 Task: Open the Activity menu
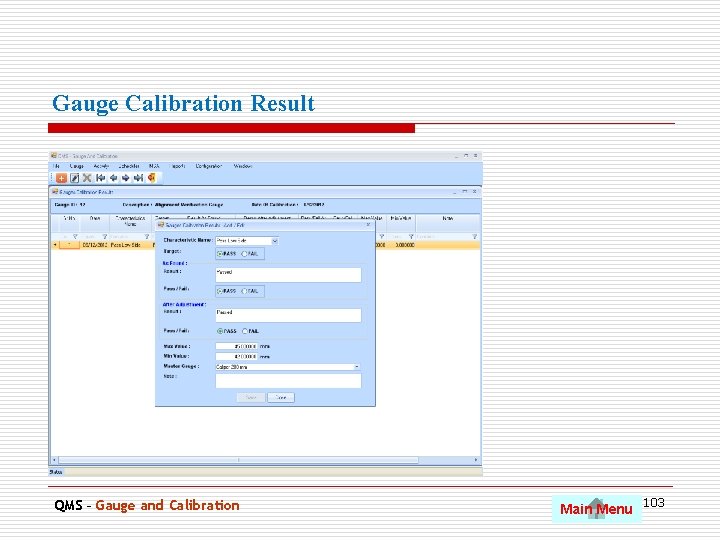click(x=101, y=166)
